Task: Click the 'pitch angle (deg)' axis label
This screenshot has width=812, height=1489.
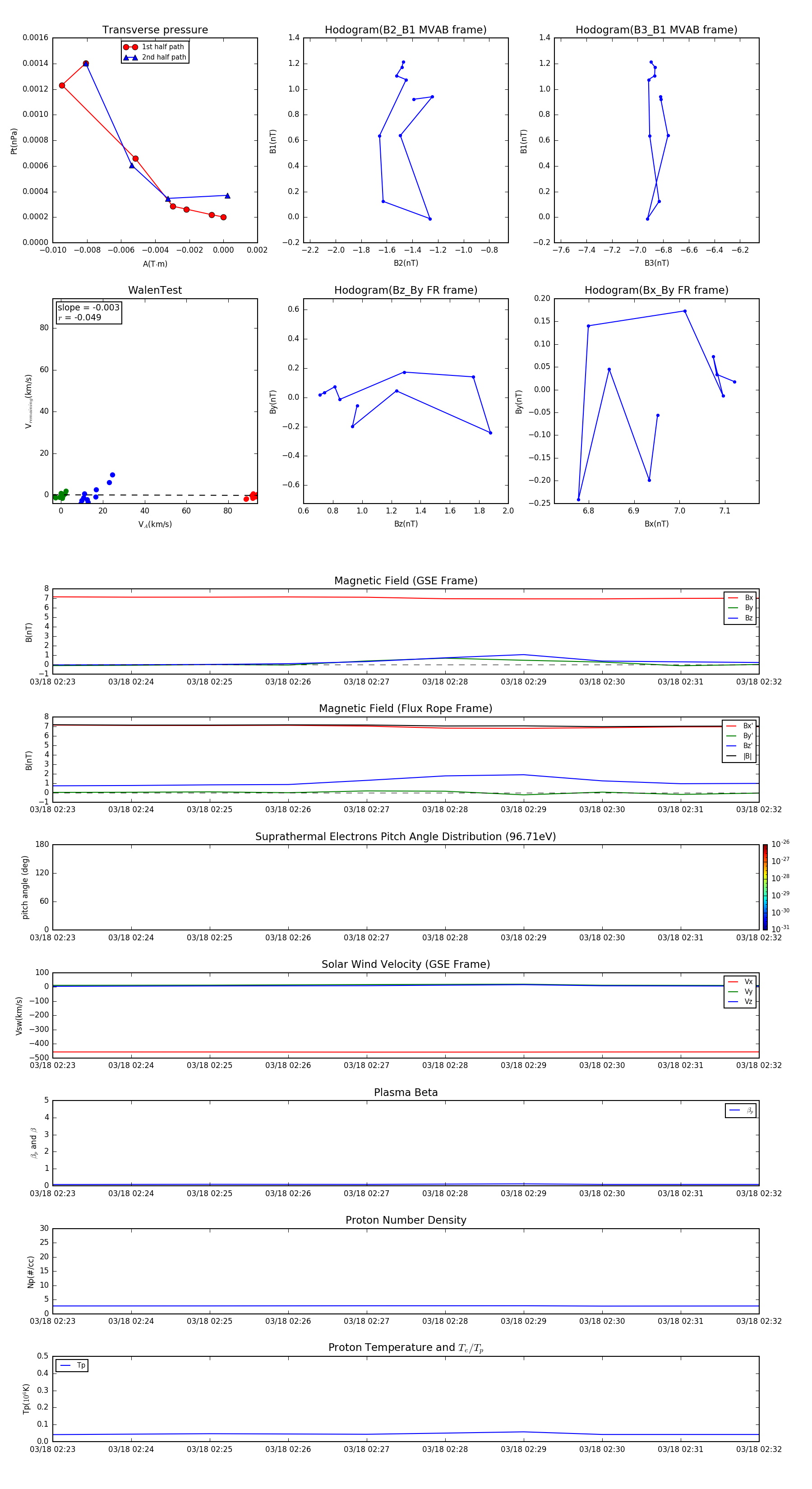Action: tap(25, 887)
